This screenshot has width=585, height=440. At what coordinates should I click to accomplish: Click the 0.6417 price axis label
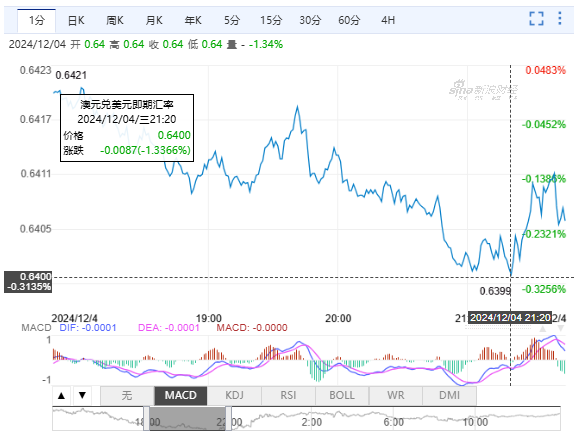[35, 119]
